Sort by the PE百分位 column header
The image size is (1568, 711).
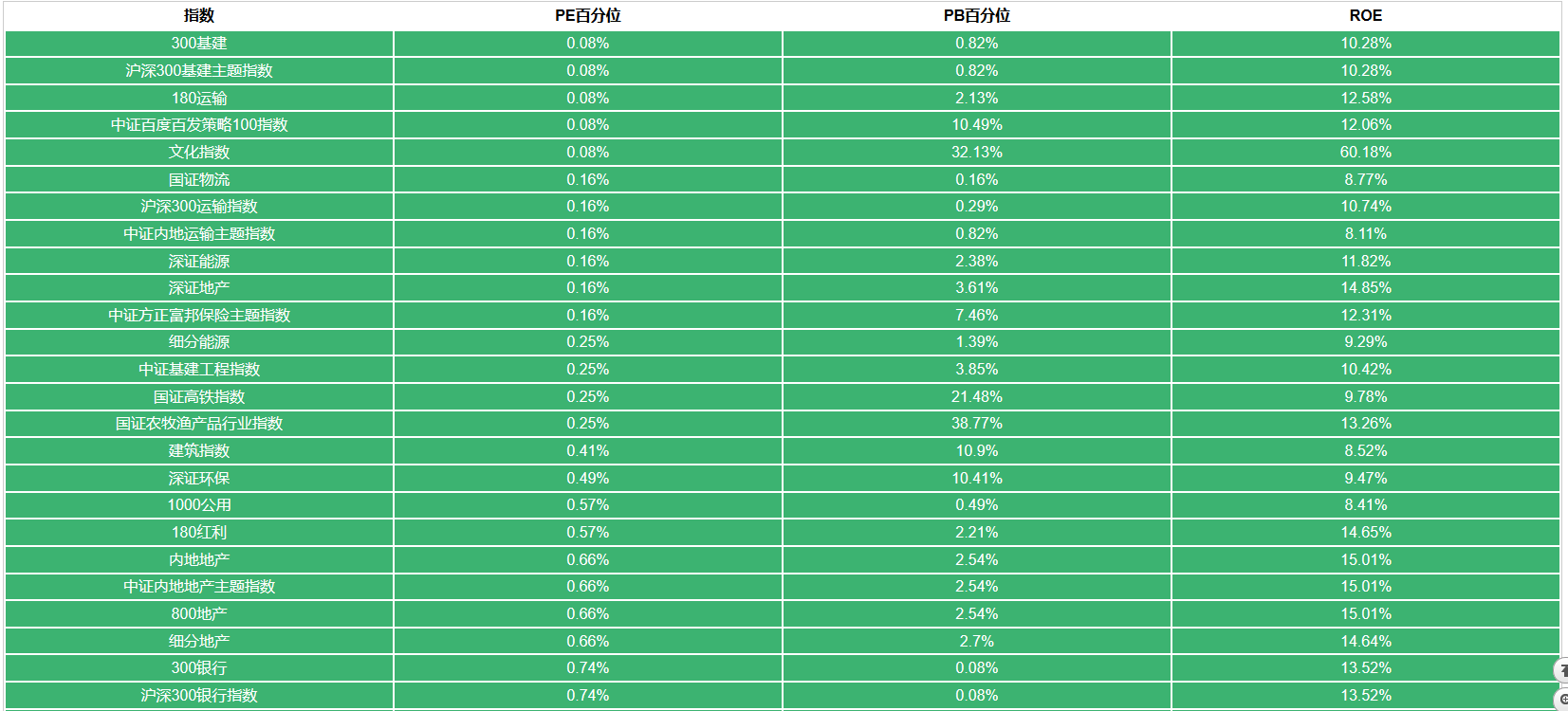click(588, 16)
